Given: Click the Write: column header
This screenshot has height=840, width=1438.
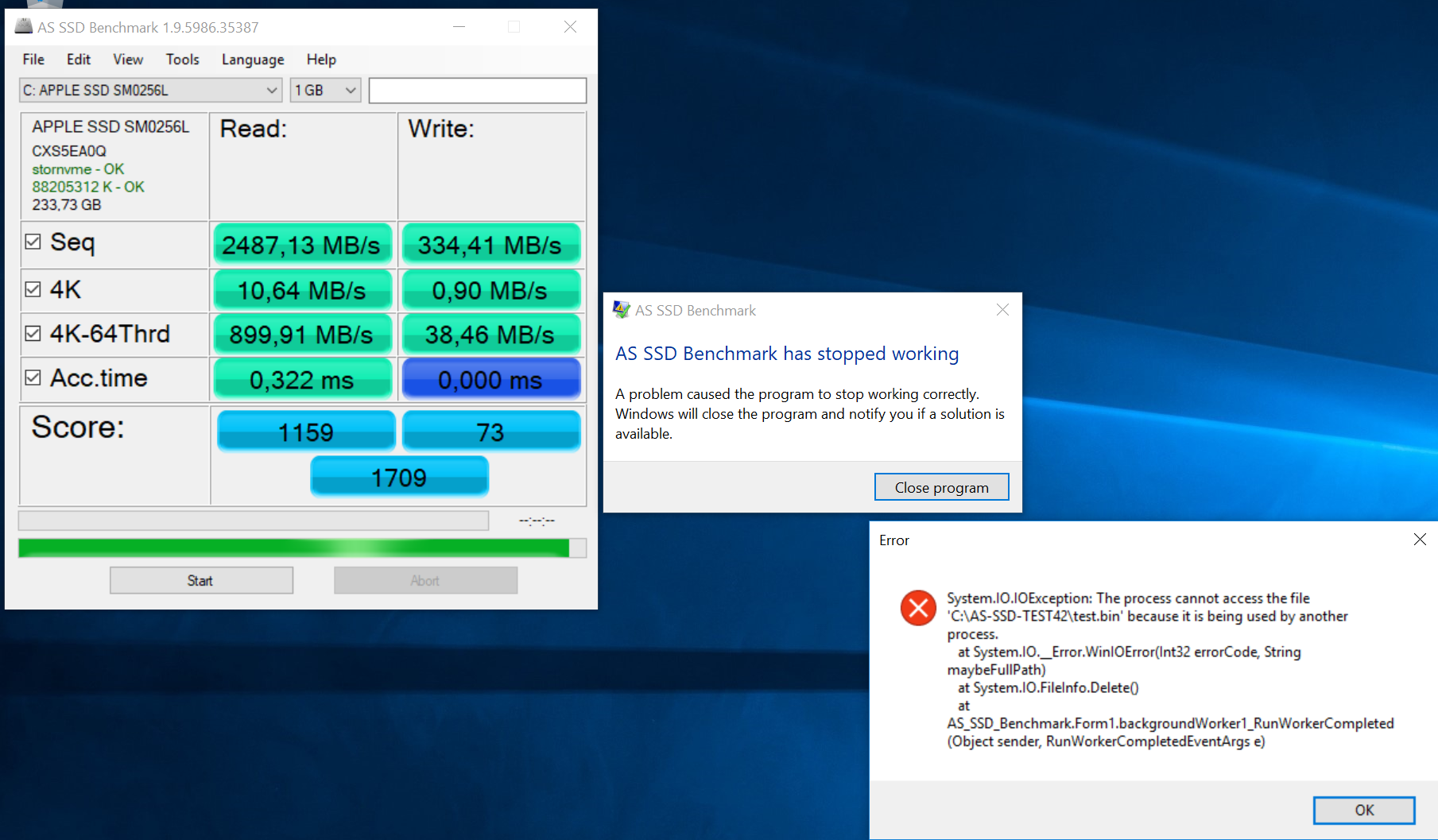Looking at the screenshot, I should pos(441,129).
